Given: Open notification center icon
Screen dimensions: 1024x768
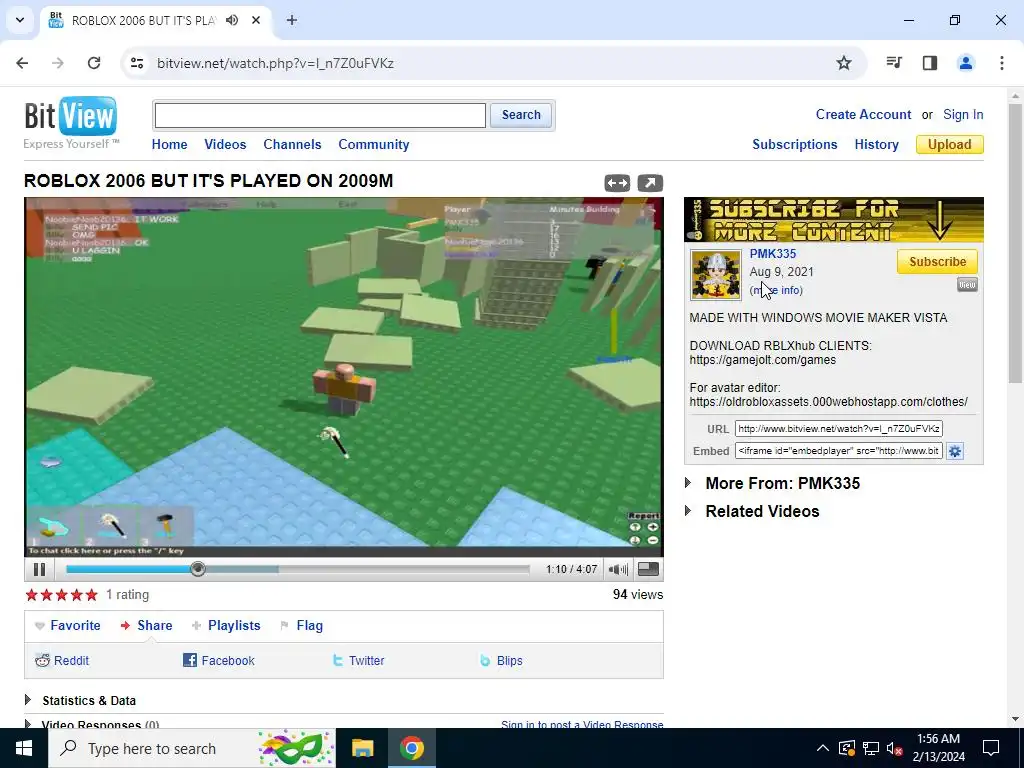Looking at the screenshot, I should click(x=991, y=748).
